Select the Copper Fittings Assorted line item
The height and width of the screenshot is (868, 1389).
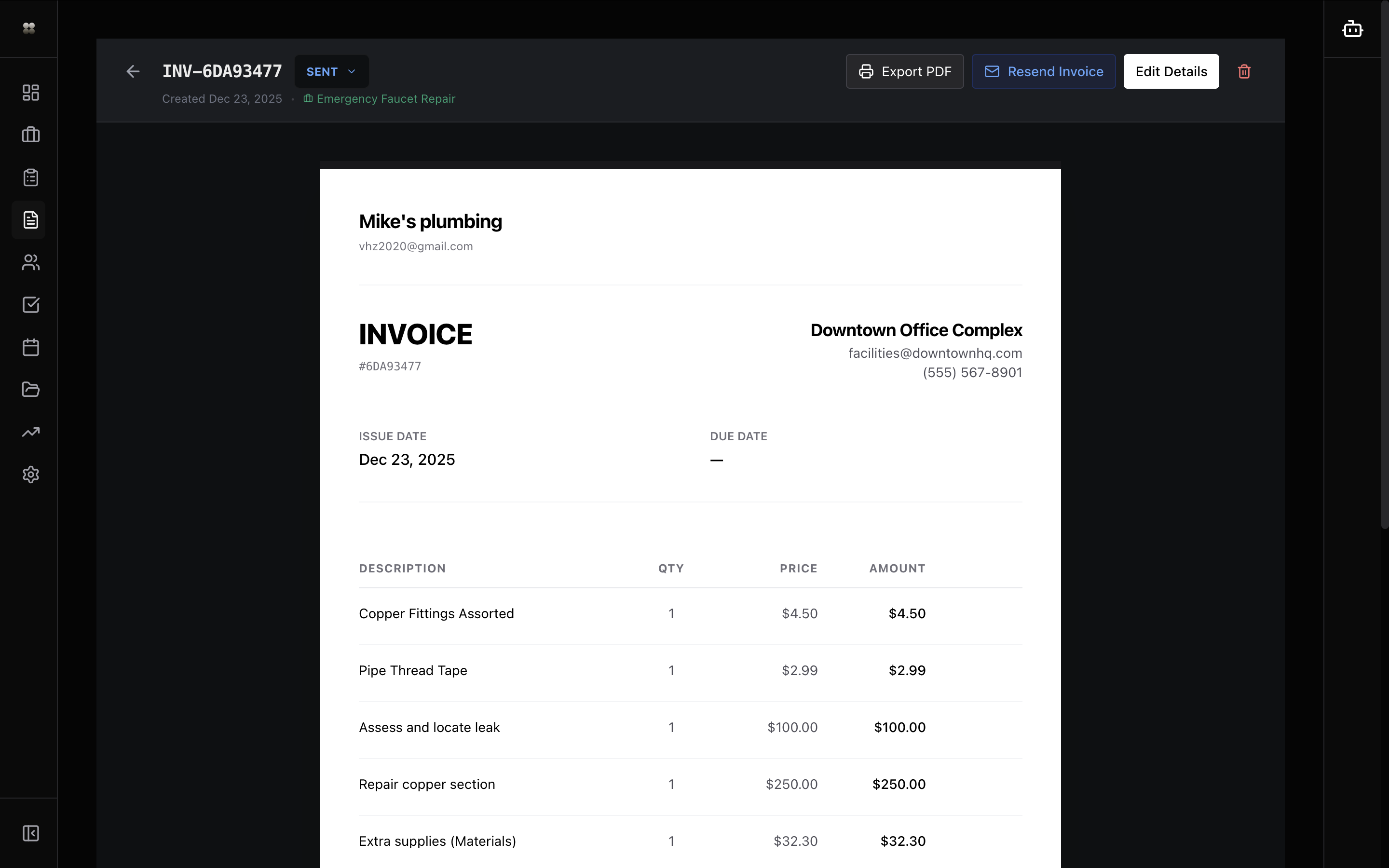436,613
